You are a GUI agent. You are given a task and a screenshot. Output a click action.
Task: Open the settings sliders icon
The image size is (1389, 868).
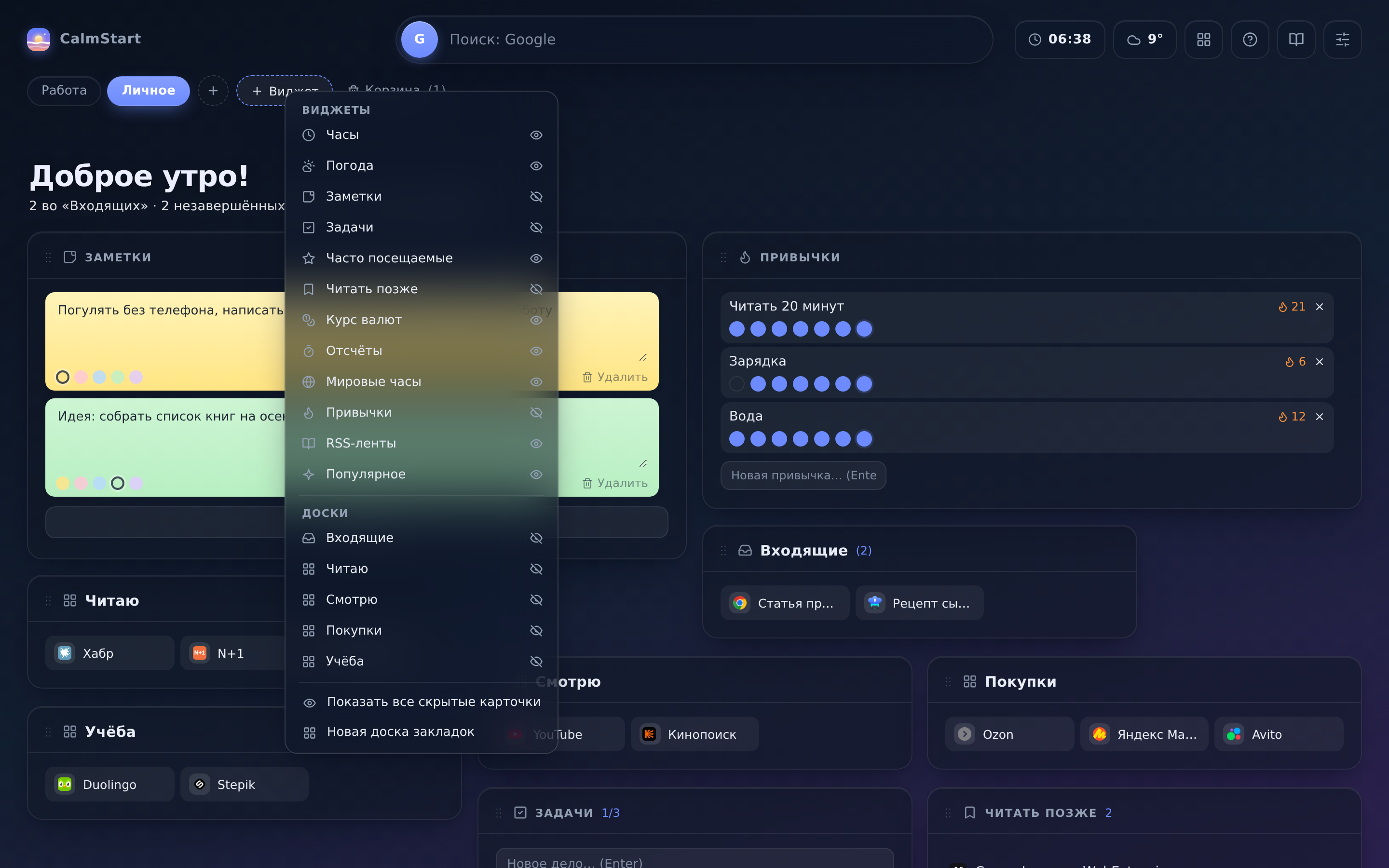point(1343,39)
